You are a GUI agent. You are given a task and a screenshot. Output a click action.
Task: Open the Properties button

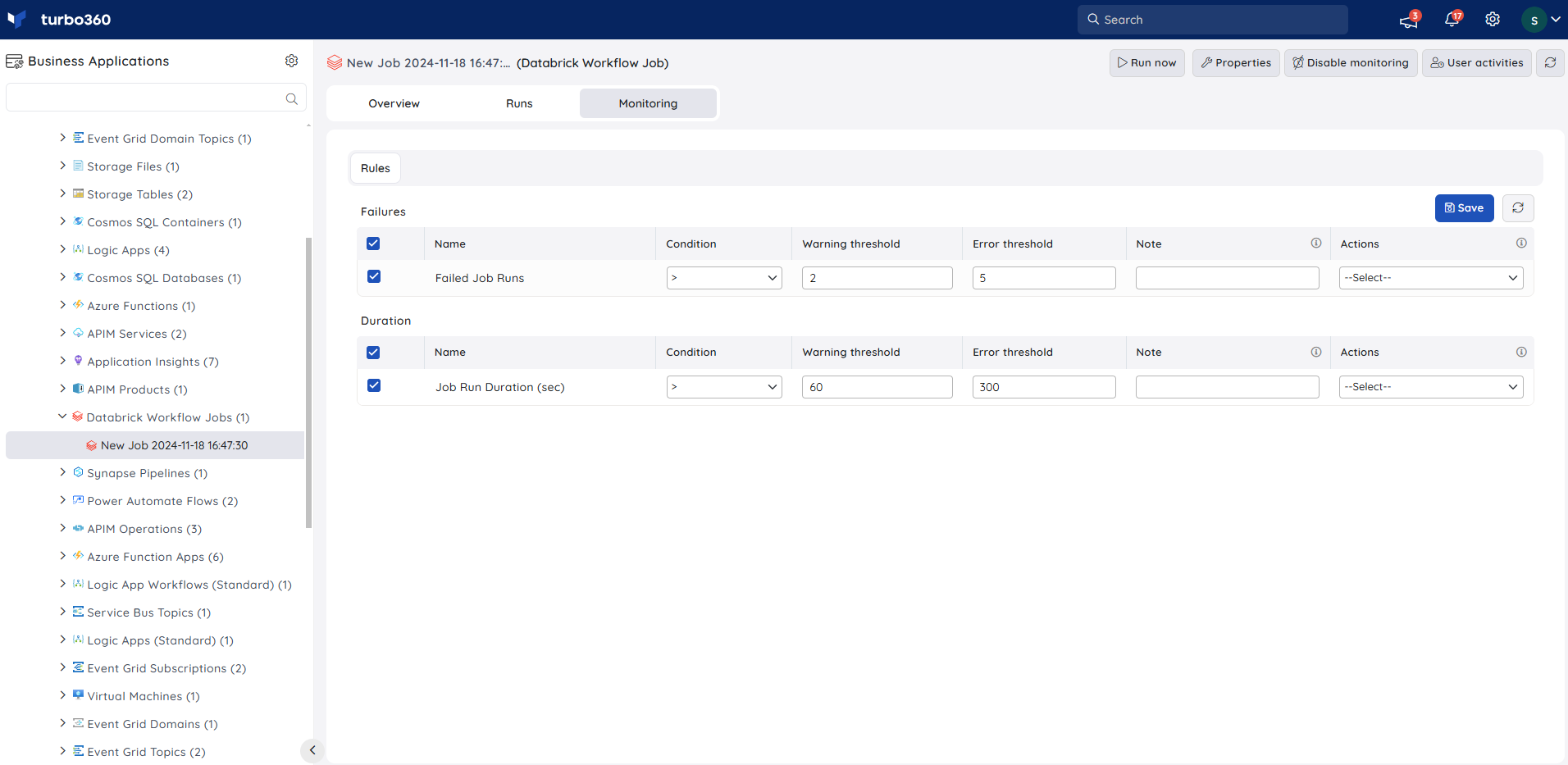tap(1236, 63)
